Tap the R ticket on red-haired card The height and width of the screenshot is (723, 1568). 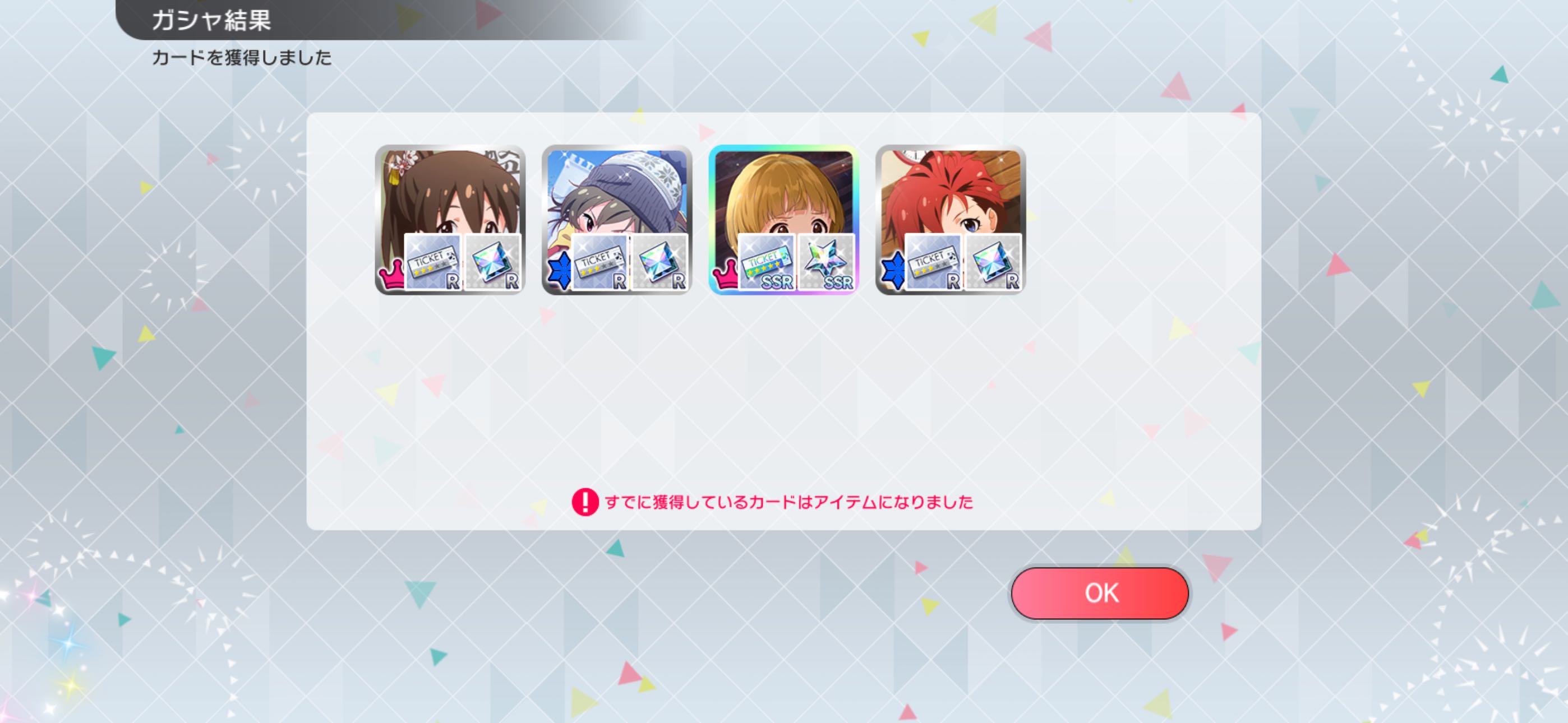pyautogui.click(x=933, y=262)
